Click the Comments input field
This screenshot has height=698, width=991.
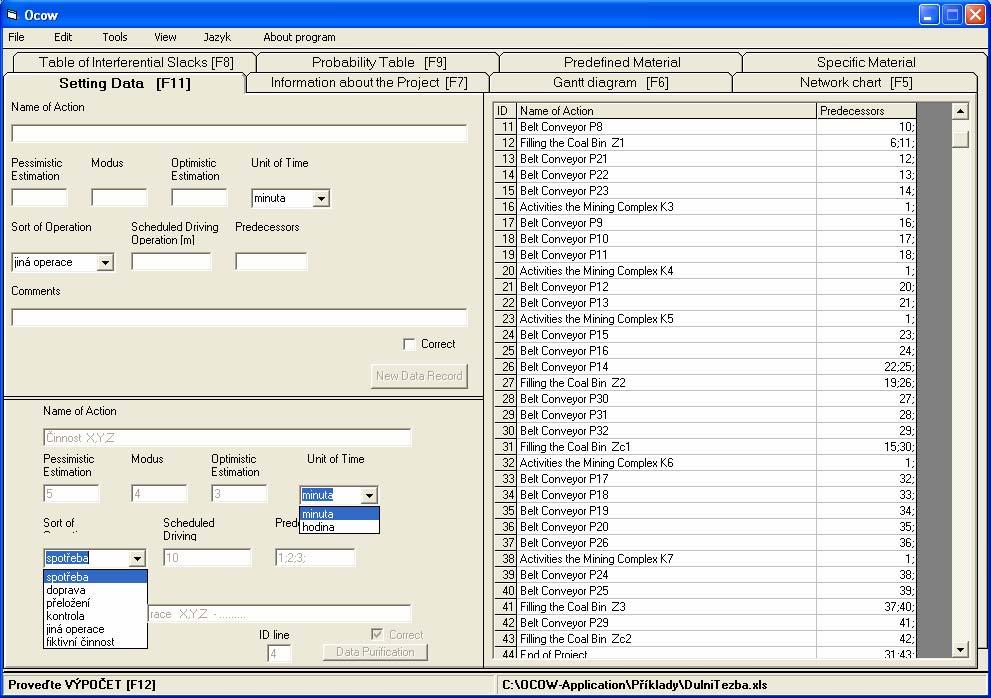(239, 317)
